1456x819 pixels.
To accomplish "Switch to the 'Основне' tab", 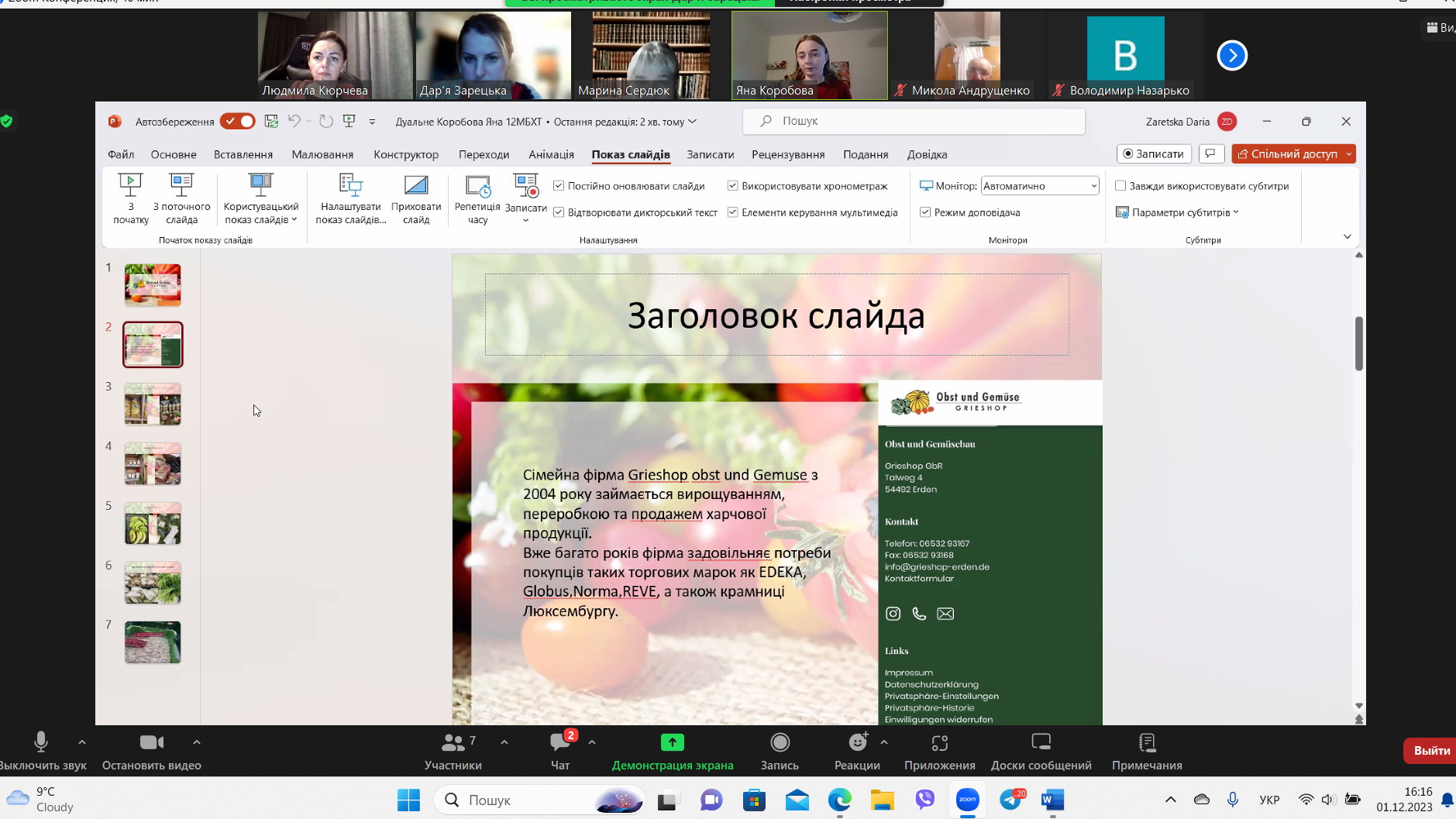I will [x=174, y=154].
